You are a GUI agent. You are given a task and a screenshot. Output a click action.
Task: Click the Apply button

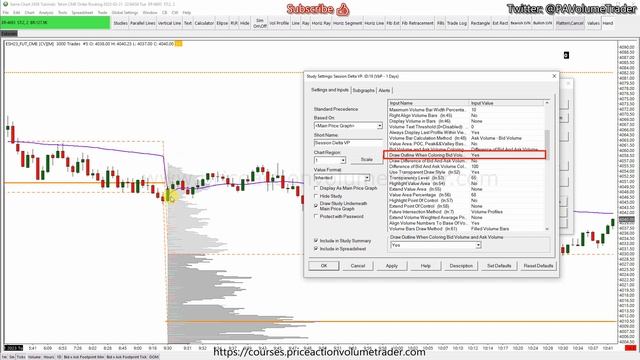[x=391, y=266]
